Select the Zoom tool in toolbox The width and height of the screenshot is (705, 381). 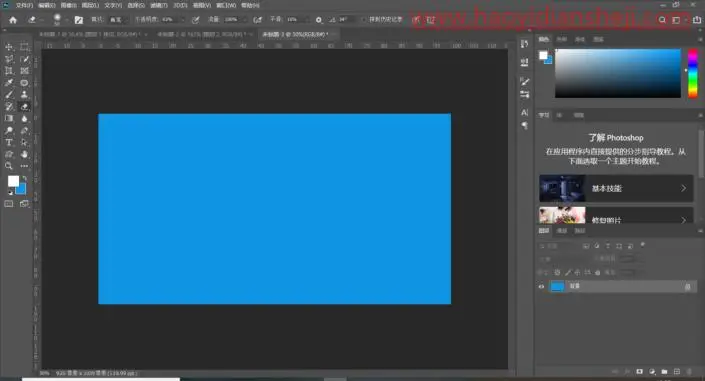9,166
